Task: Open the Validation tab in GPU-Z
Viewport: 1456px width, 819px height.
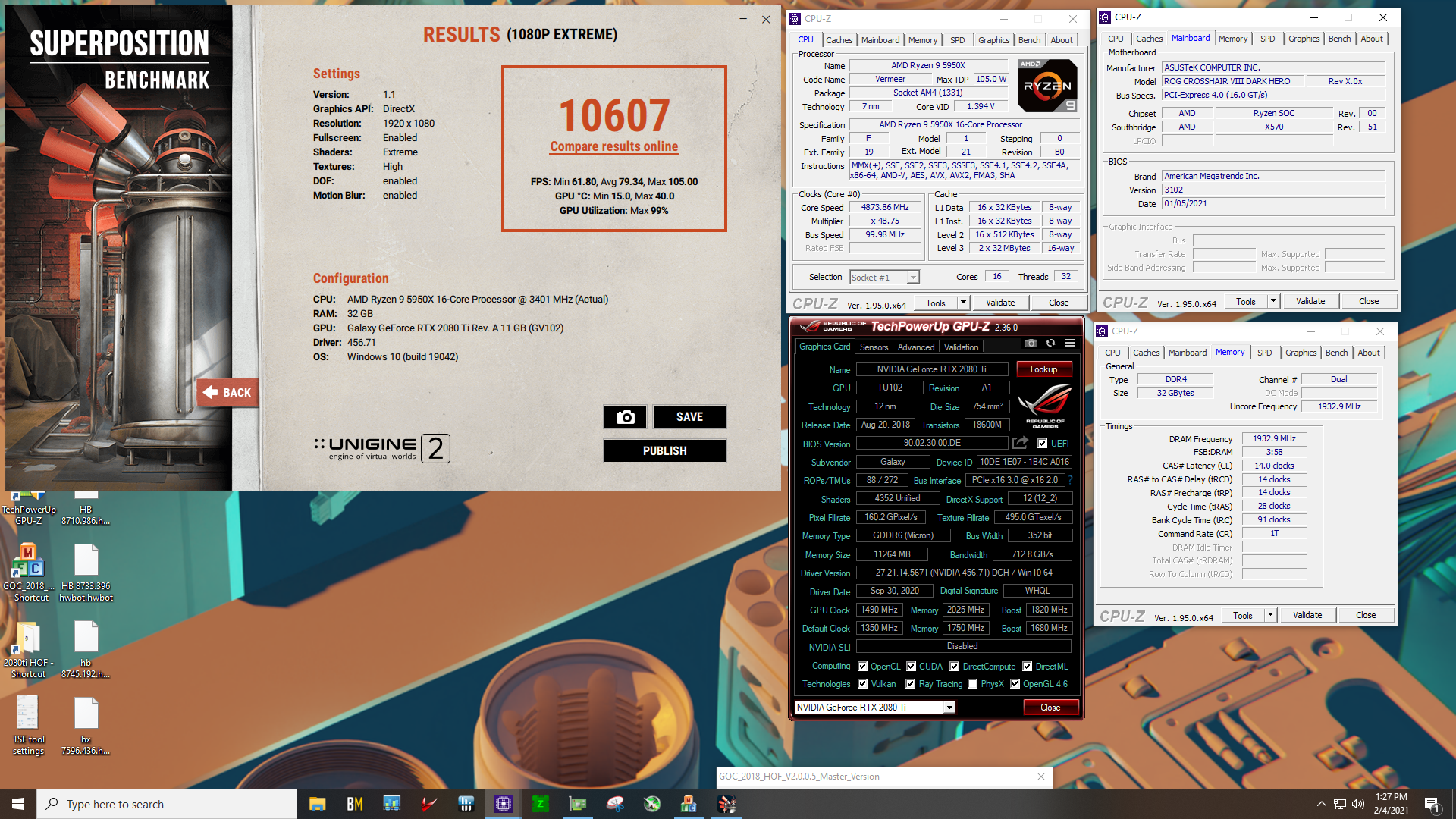Action: tap(961, 347)
